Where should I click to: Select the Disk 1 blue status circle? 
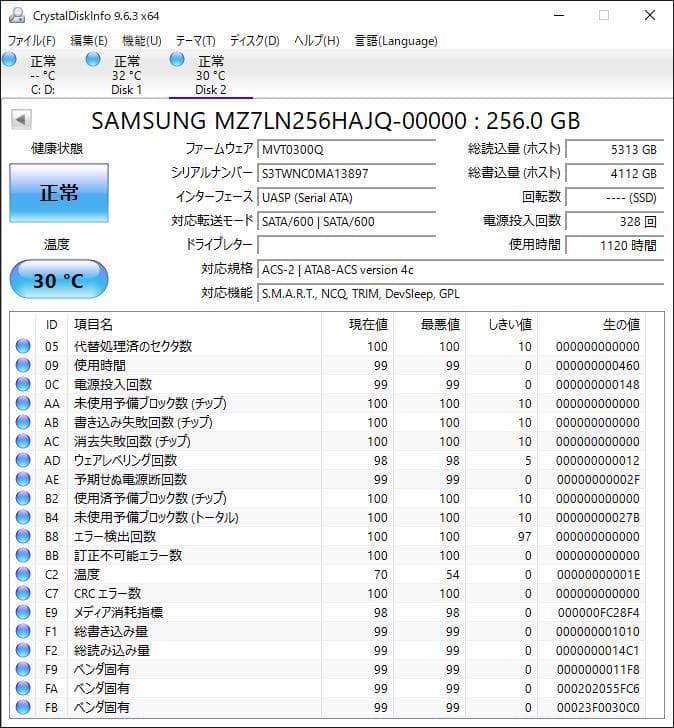coord(93,59)
